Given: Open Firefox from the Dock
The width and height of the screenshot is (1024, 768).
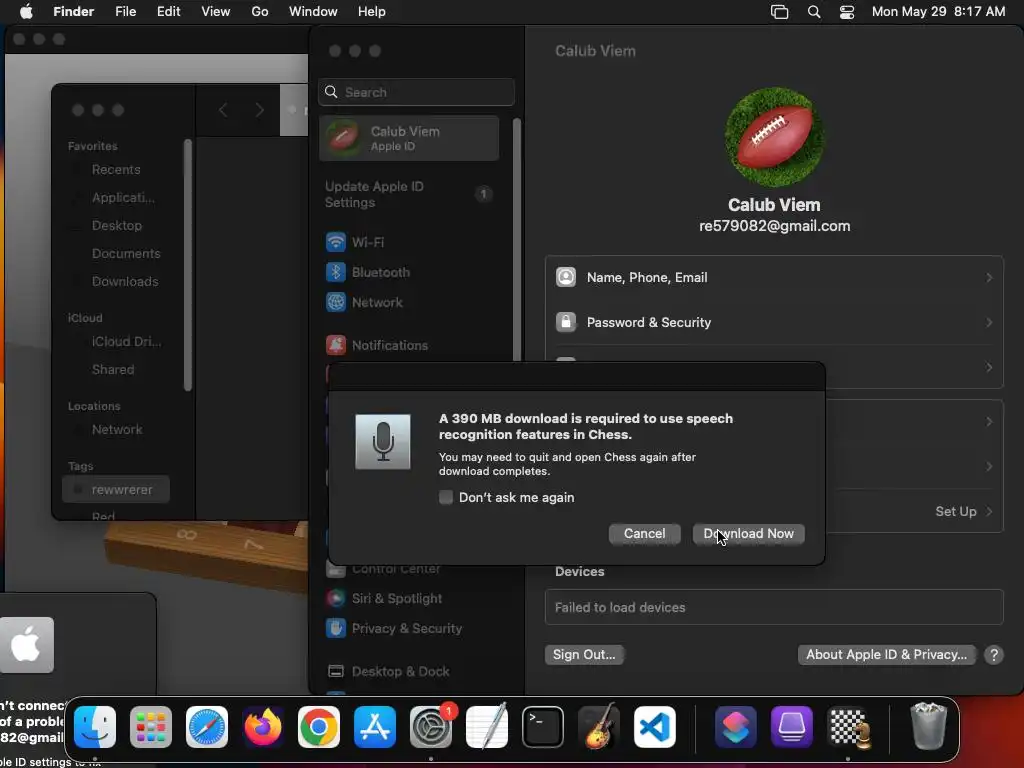Looking at the screenshot, I should click(x=263, y=727).
